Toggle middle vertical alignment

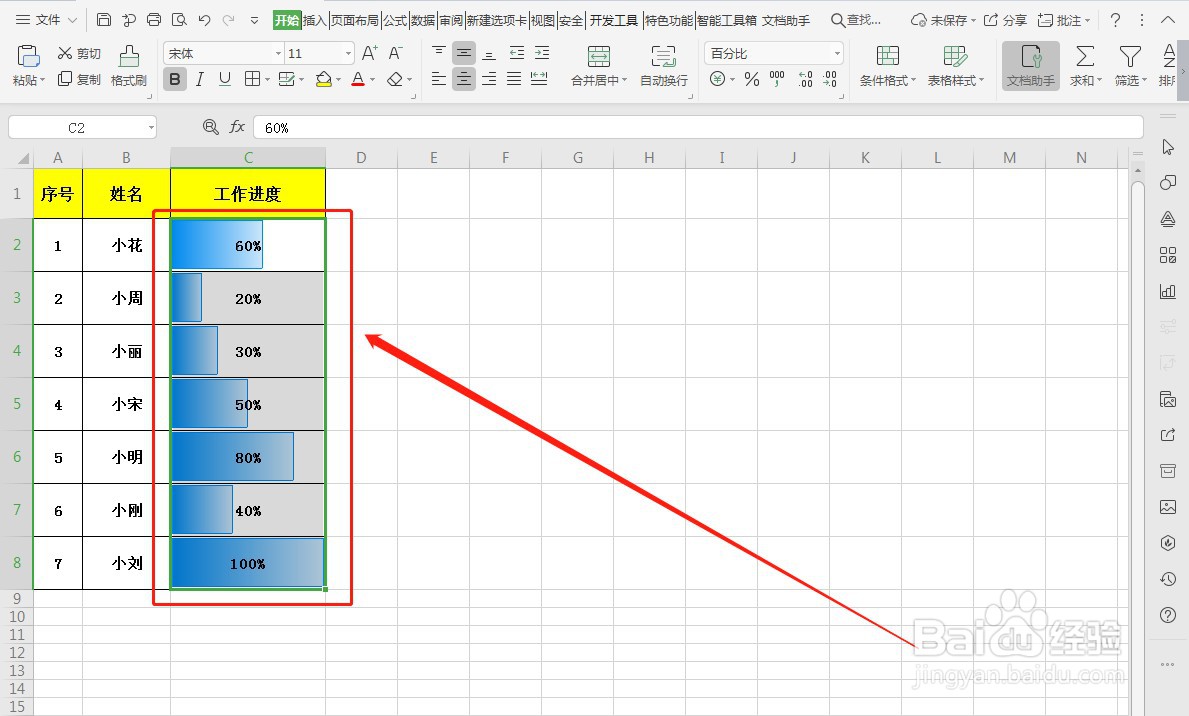pyautogui.click(x=464, y=52)
